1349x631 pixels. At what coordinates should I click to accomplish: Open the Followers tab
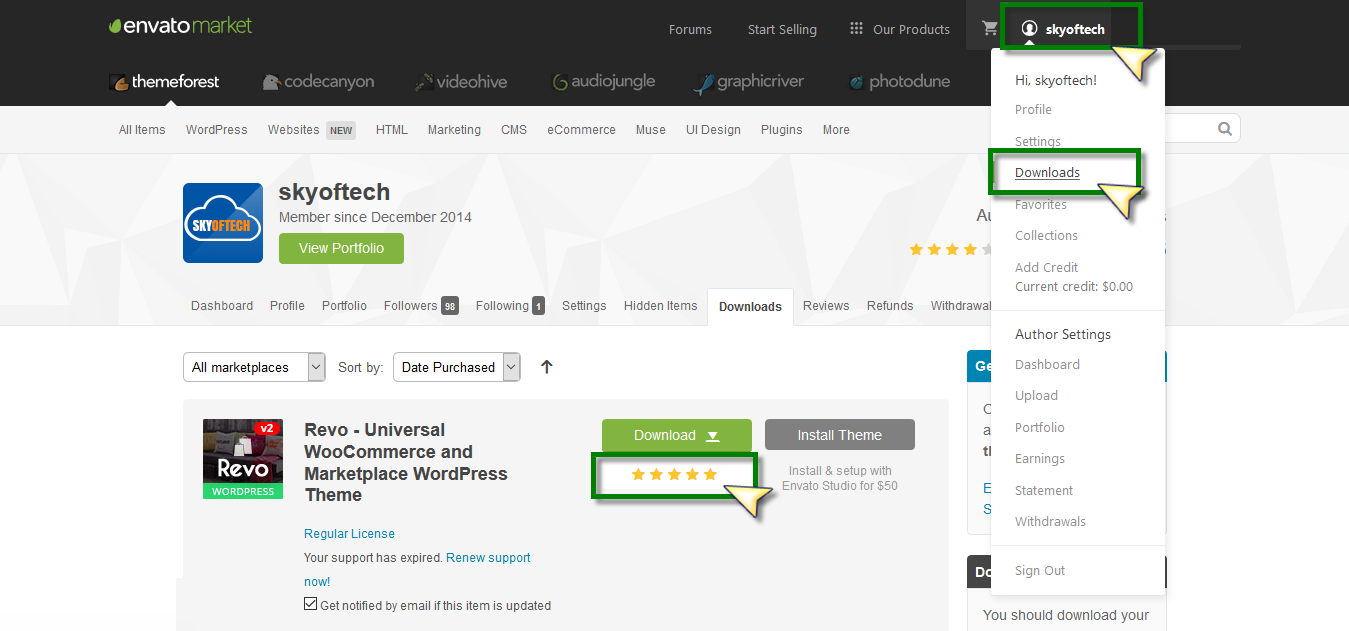(x=421, y=306)
